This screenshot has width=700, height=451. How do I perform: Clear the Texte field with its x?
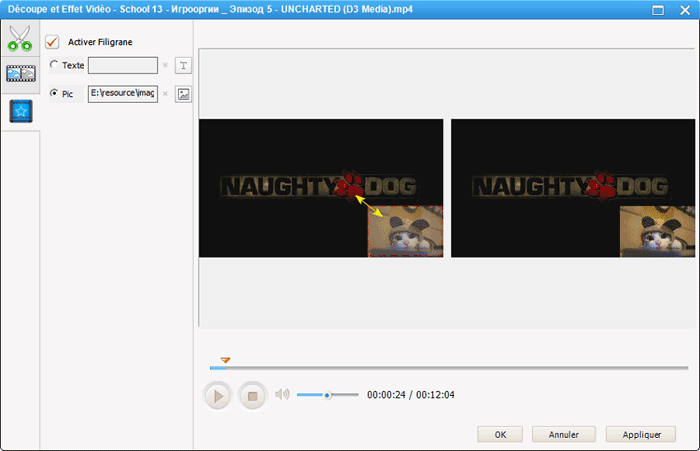point(165,65)
